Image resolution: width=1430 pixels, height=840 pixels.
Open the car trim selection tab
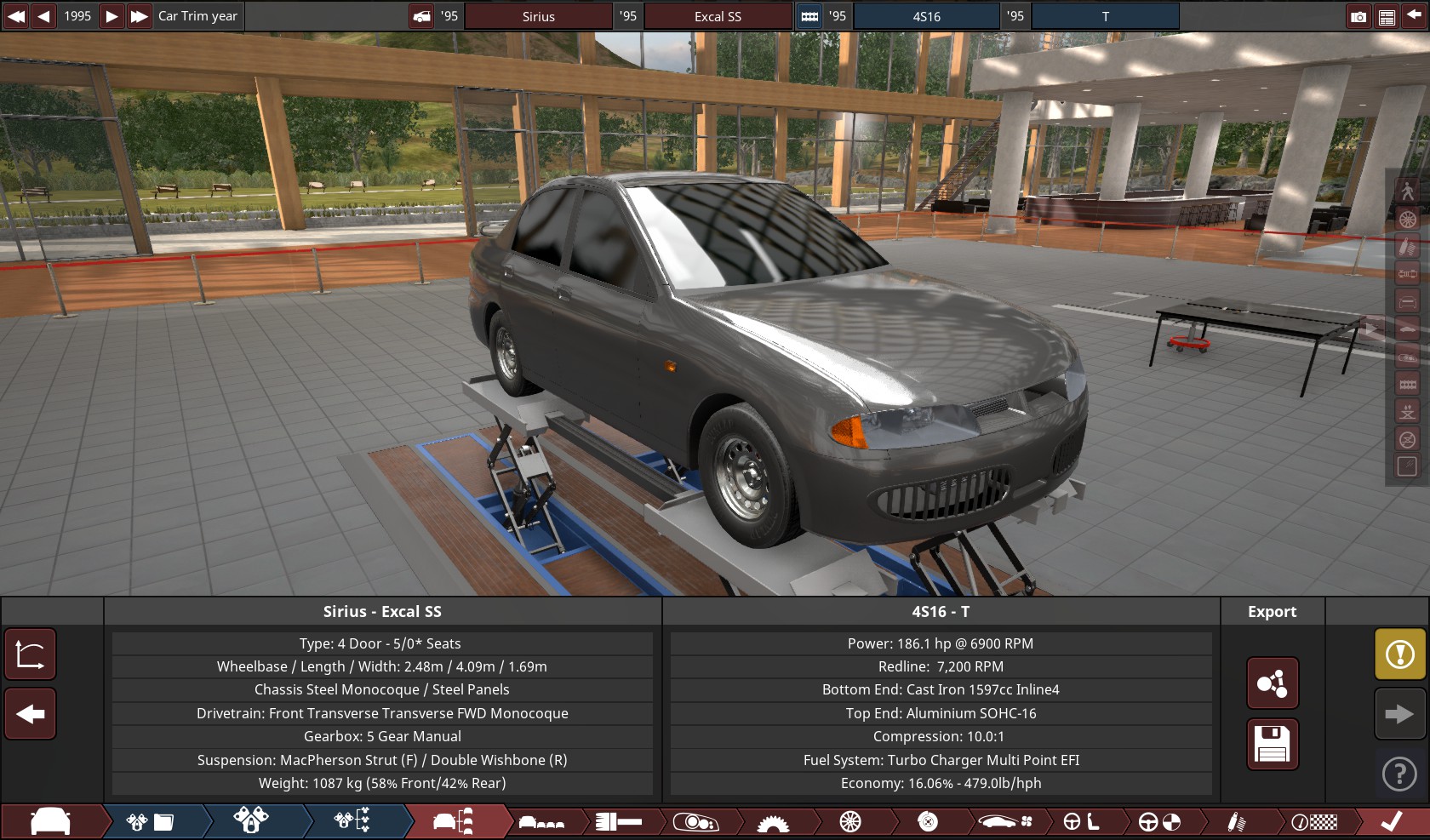[x=454, y=821]
